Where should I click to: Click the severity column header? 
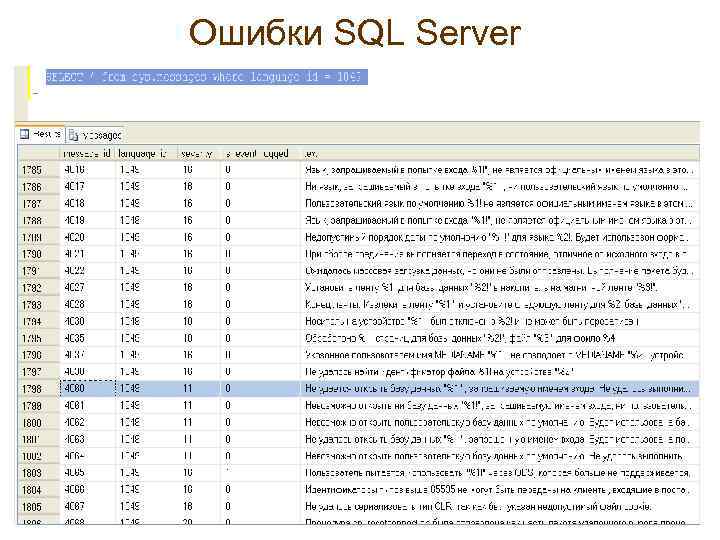197,154
